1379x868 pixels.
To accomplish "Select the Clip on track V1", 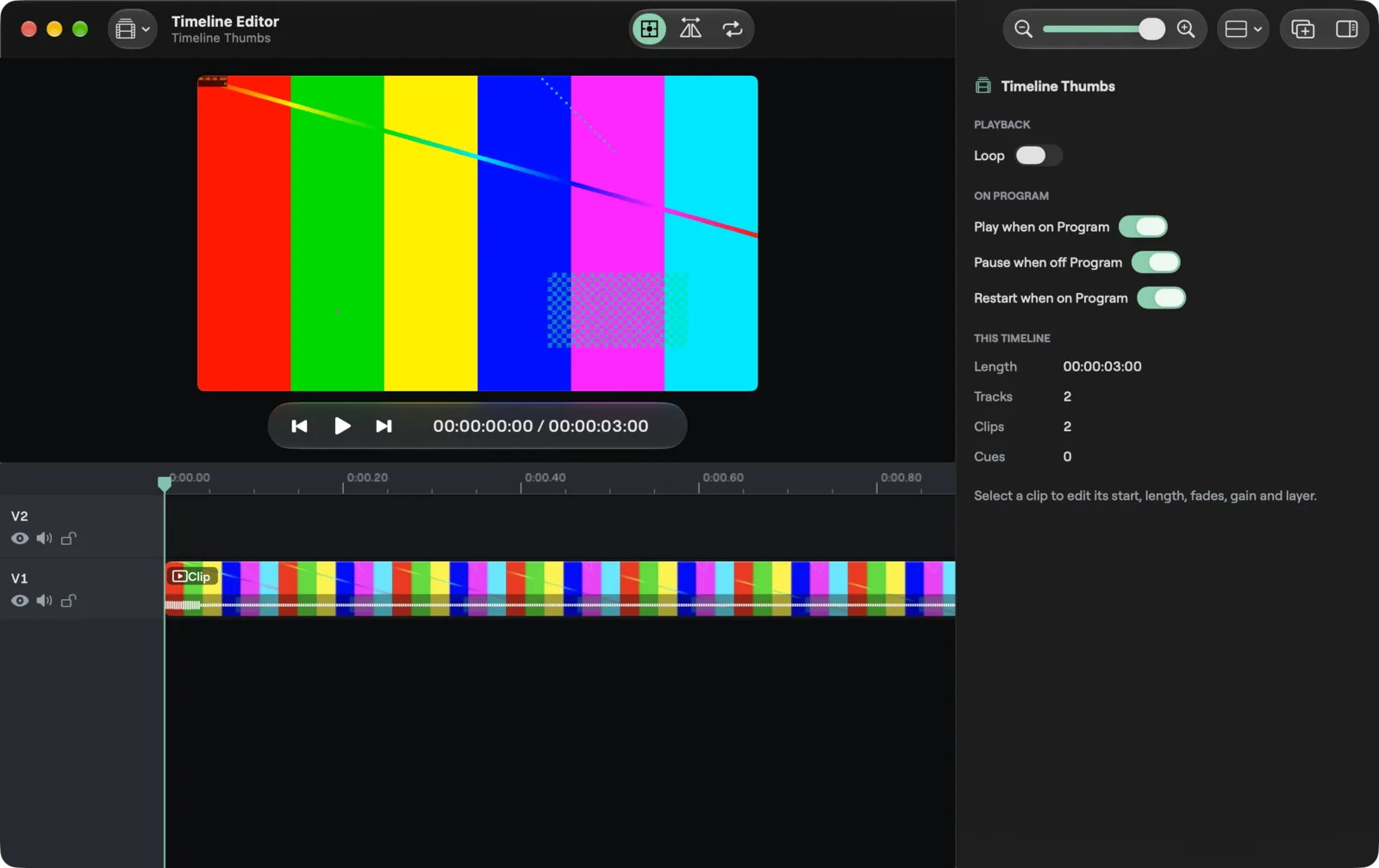I will tap(560, 589).
